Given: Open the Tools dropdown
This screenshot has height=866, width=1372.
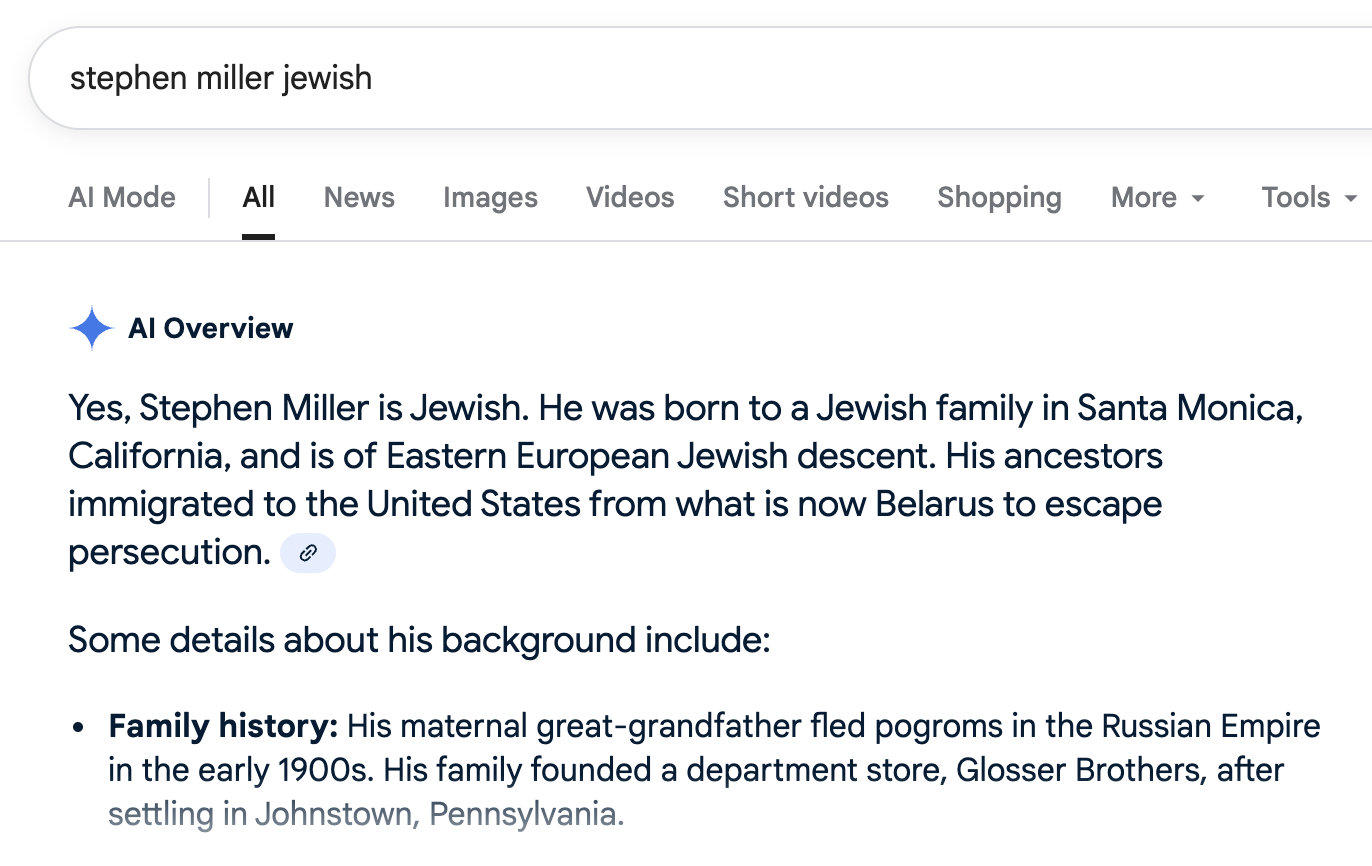Looking at the screenshot, I should (x=1309, y=198).
